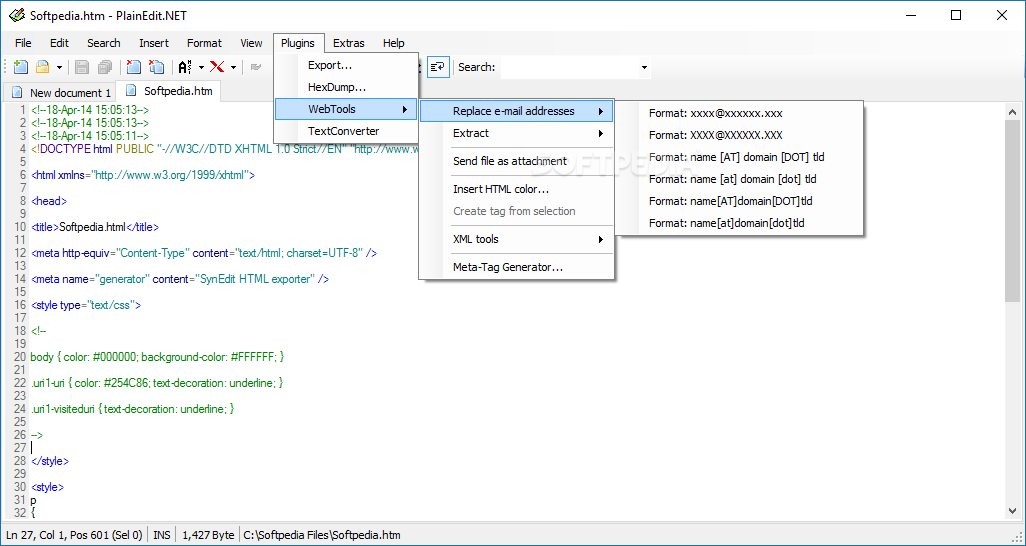Viewport: 1026px width, 546px height.
Task: Select Format: name [AT] domain [DOT] tld
Action: 739,157
